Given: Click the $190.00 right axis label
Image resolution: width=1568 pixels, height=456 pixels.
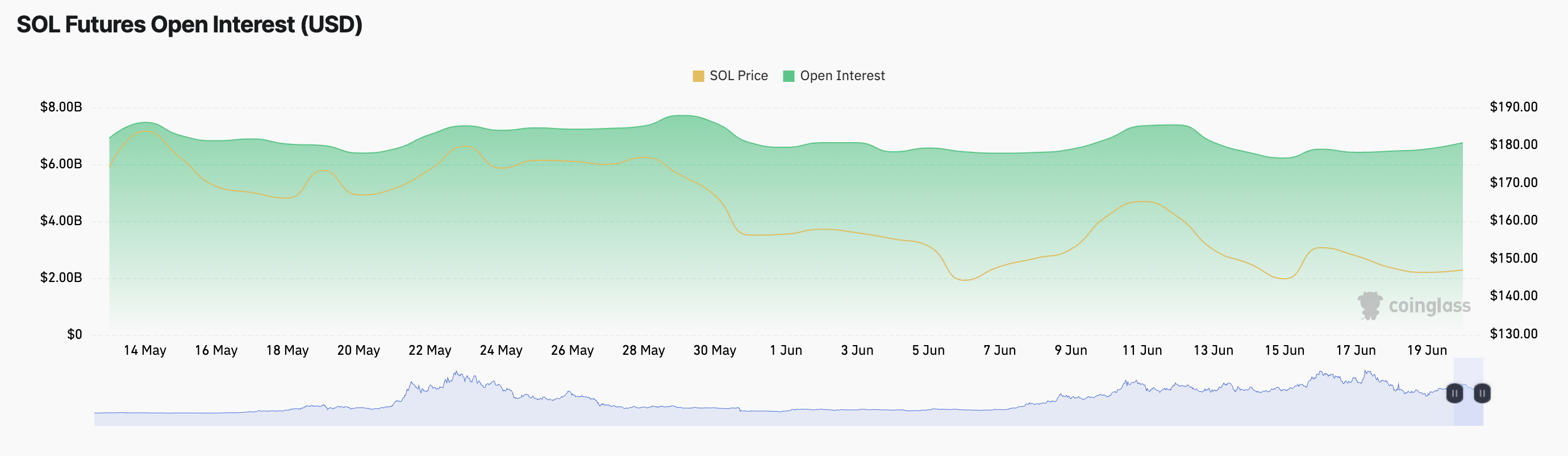Looking at the screenshot, I should 1513,107.
